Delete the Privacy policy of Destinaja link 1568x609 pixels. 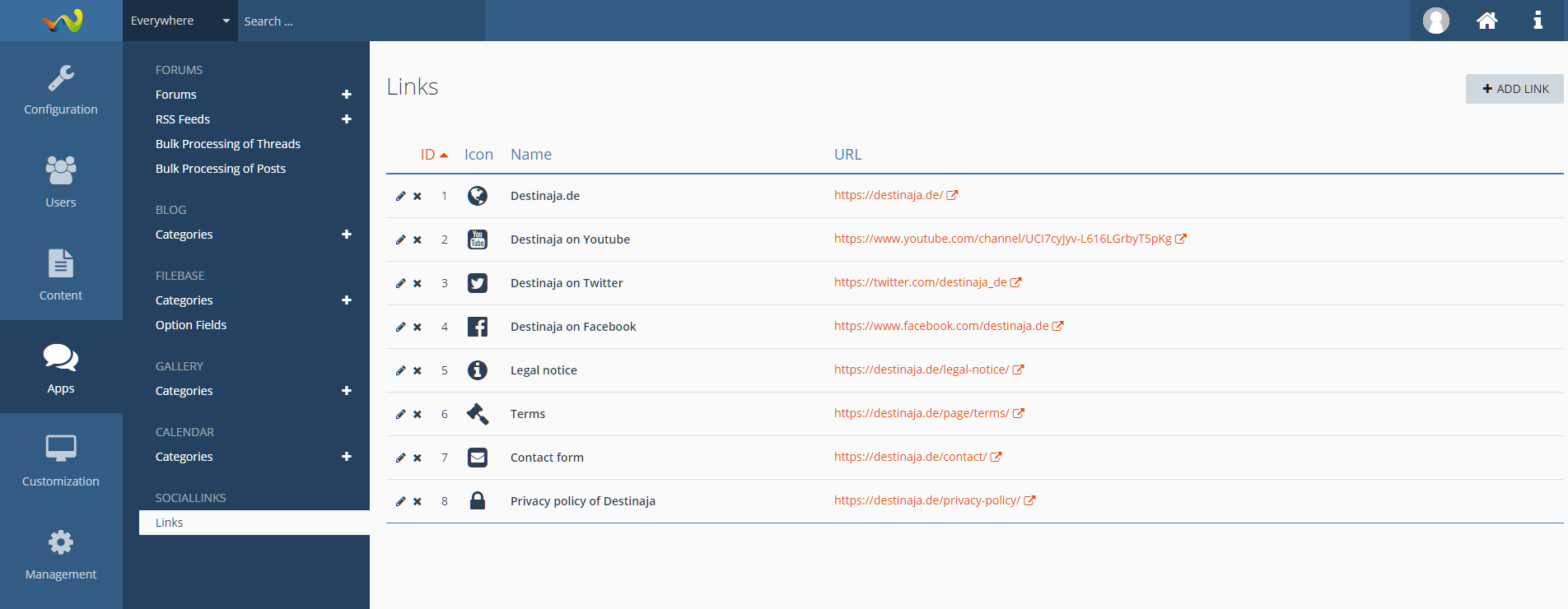pos(418,501)
